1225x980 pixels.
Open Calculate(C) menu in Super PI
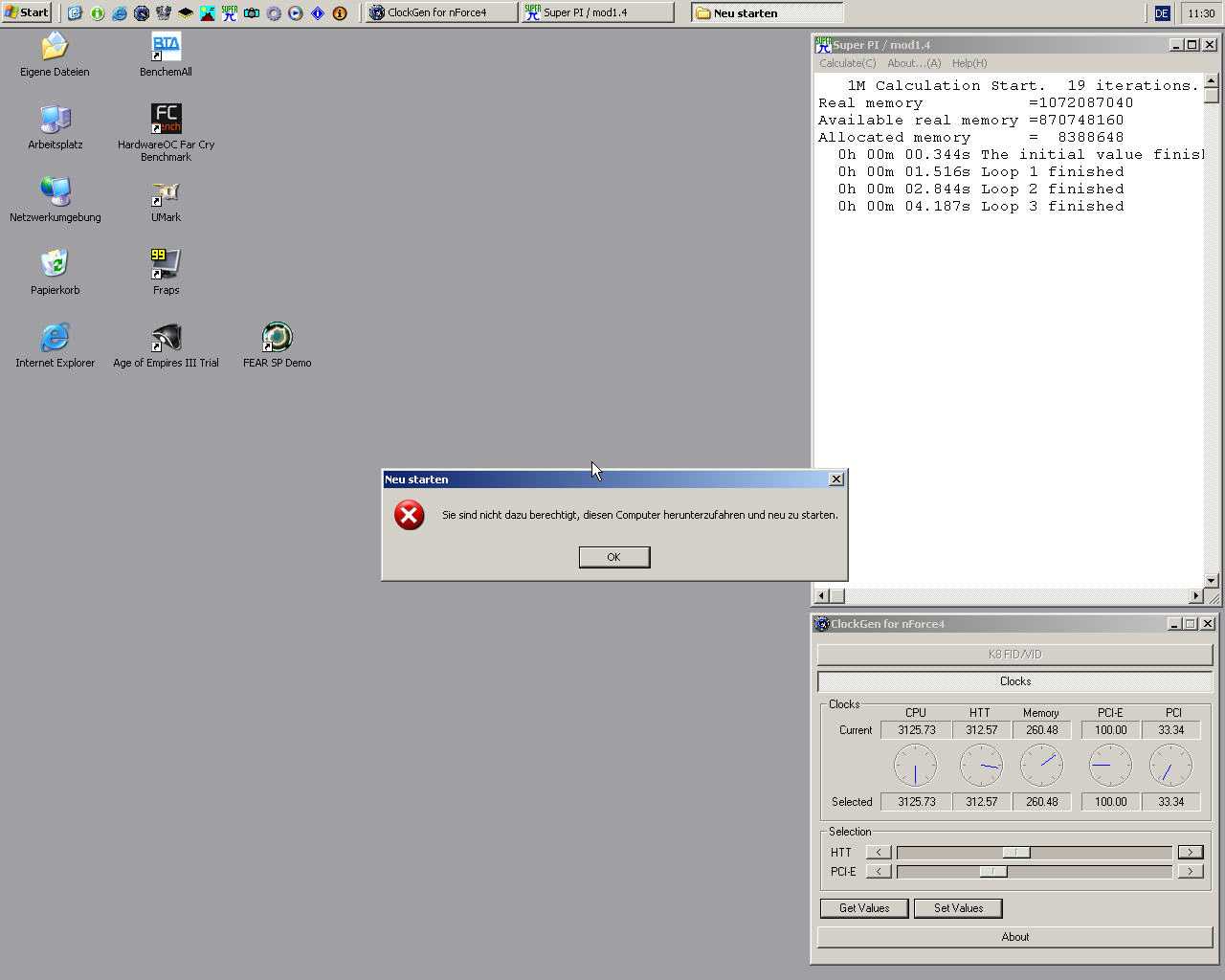847,63
